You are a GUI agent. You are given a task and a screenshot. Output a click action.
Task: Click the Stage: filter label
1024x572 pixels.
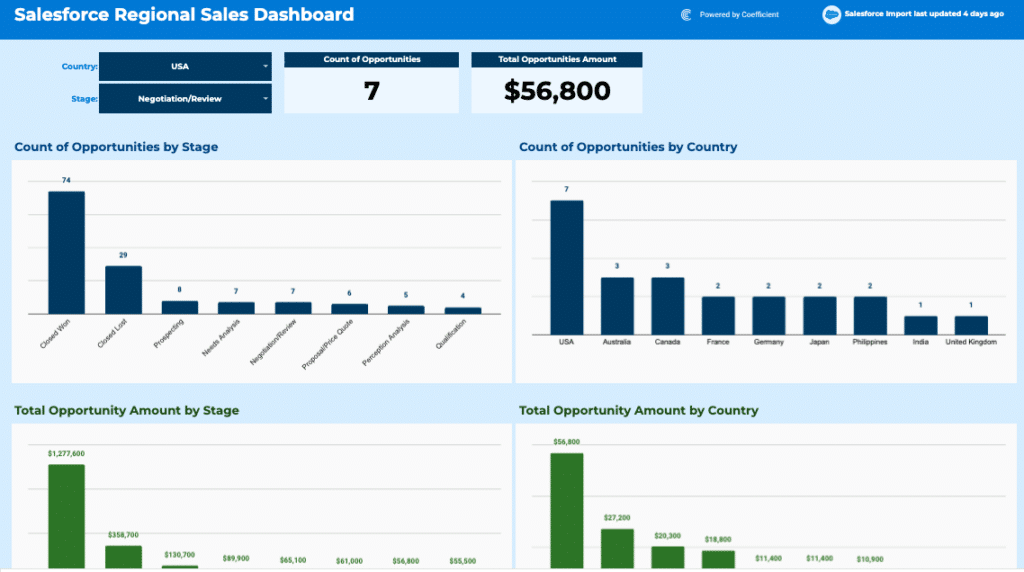[84, 99]
